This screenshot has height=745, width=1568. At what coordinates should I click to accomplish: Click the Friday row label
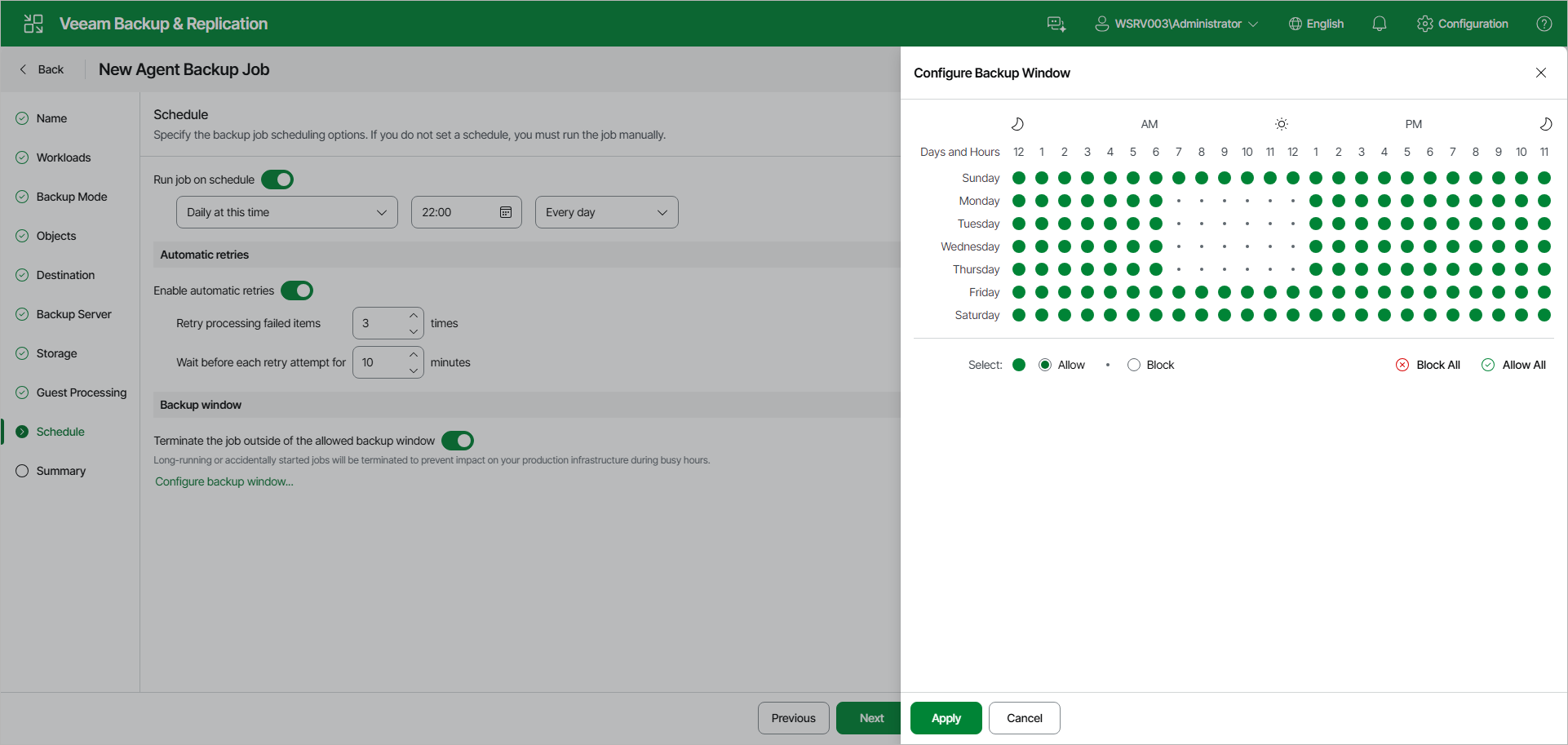pos(984,292)
